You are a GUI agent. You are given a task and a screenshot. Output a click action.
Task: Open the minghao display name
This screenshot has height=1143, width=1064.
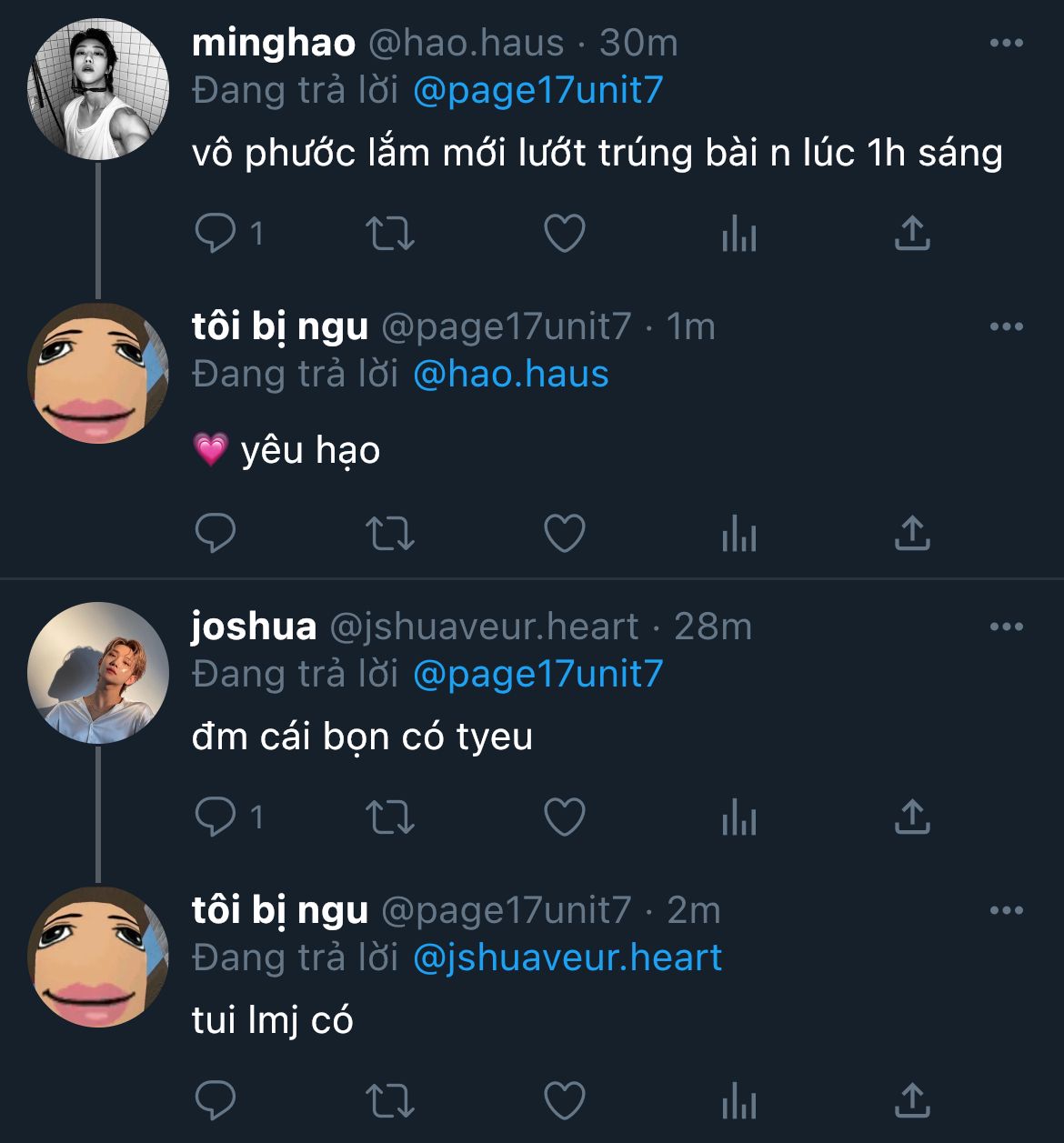click(274, 43)
